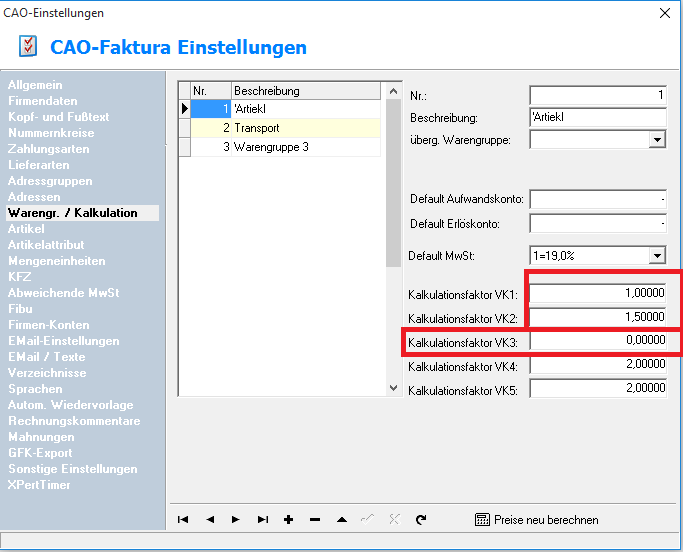683x552 pixels.
Task: Open the überg. Warengruppe dropdown
Action: [657, 140]
